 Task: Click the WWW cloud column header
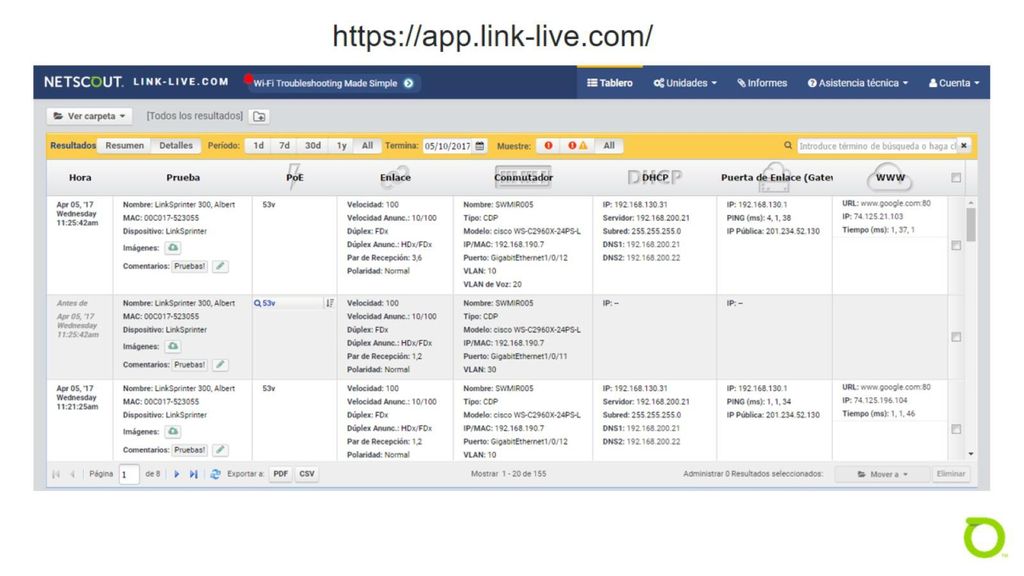[x=890, y=177]
